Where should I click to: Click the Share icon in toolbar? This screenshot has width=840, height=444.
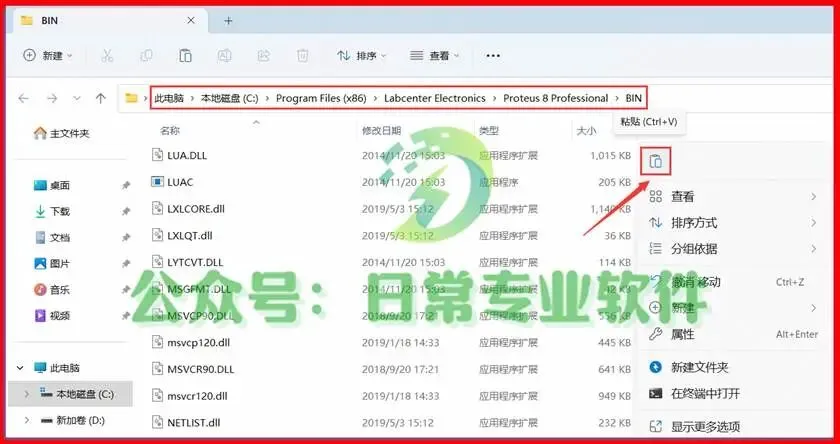click(264, 56)
